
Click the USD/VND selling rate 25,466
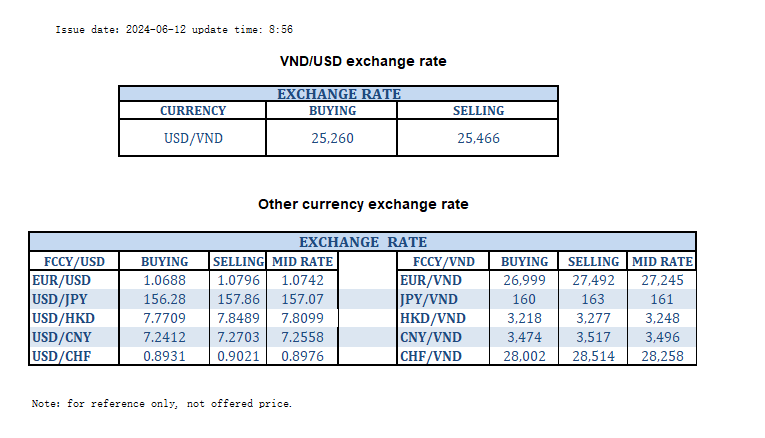click(479, 138)
